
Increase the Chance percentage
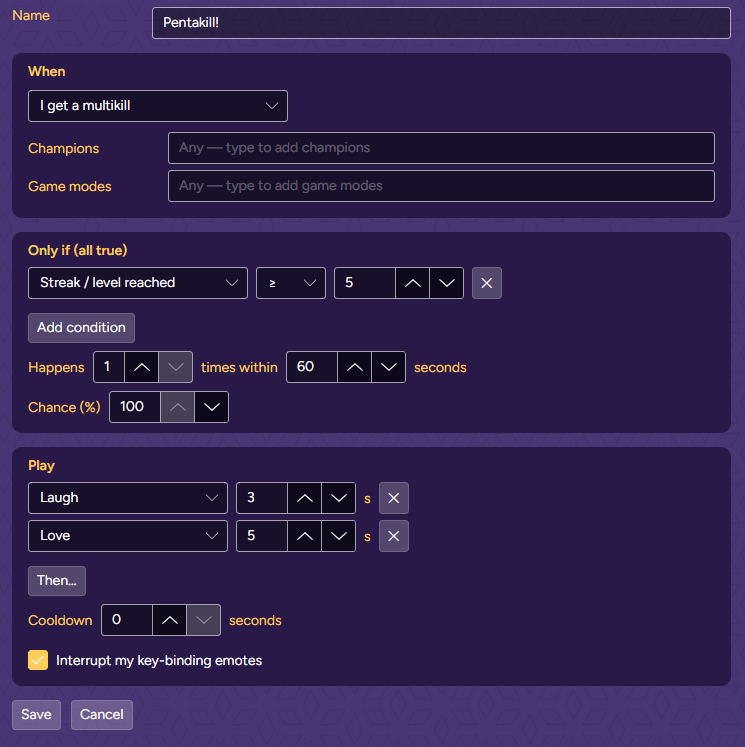[x=177, y=407]
